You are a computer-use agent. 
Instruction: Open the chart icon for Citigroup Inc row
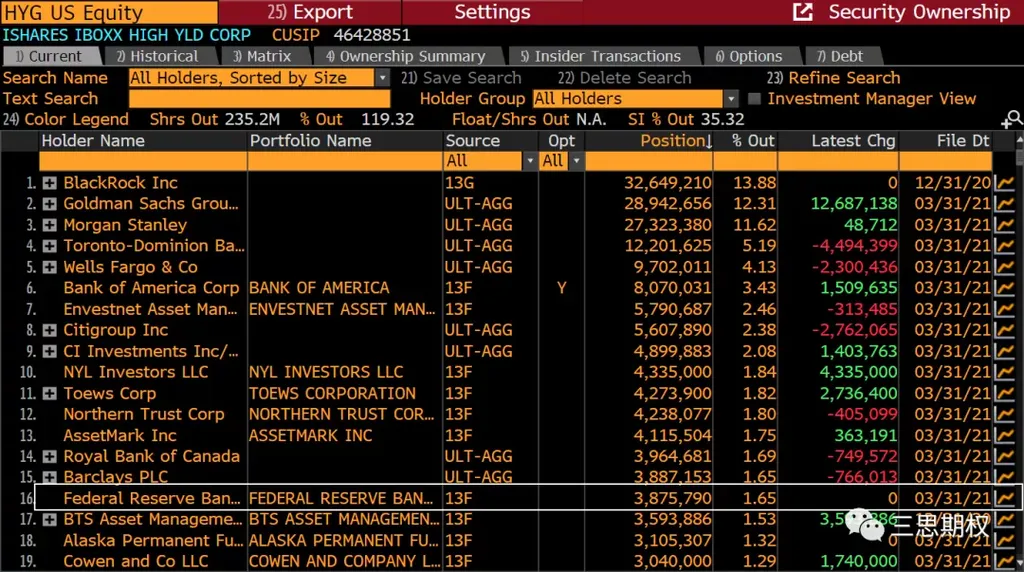[x=1004, y=330]
